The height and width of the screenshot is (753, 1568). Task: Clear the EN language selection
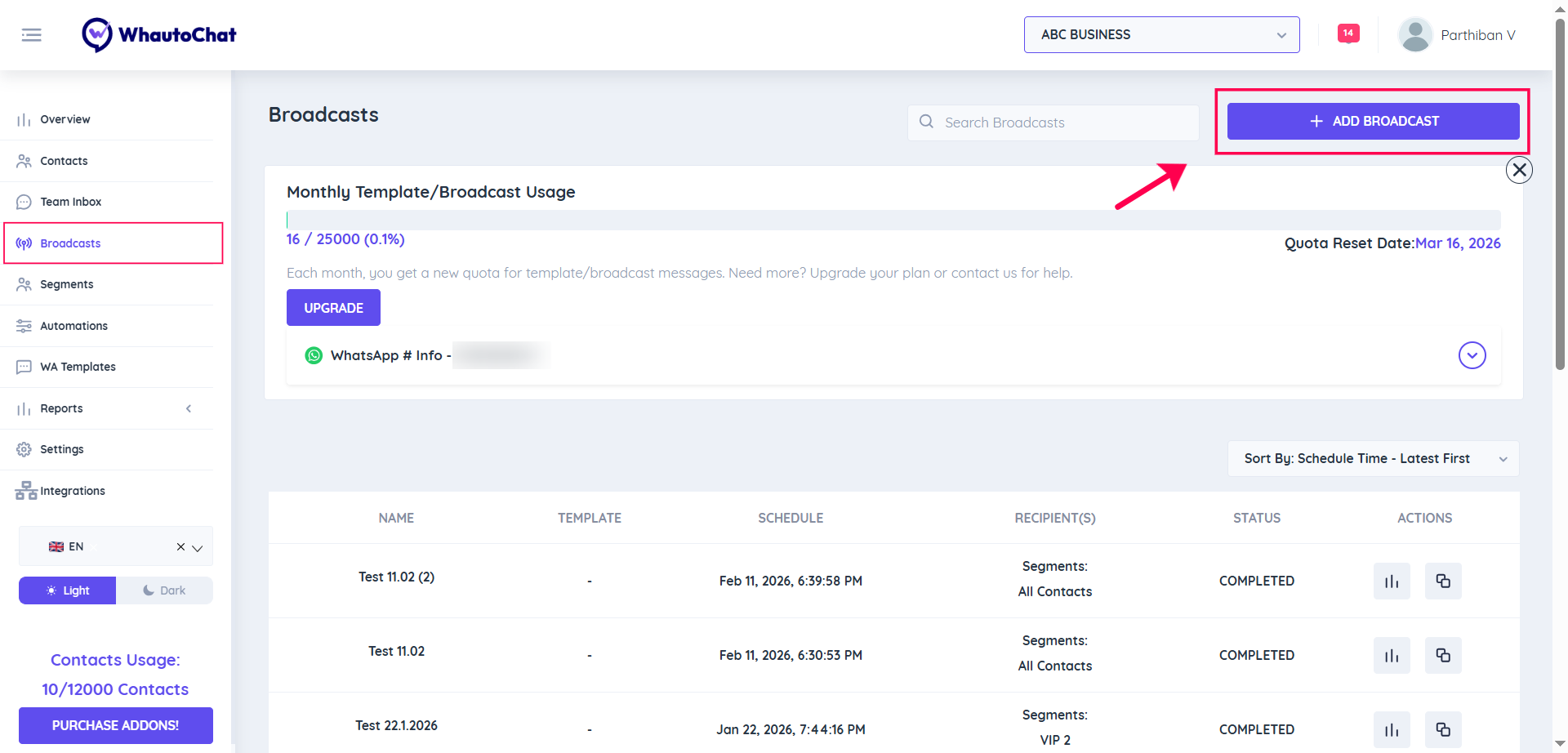[x=180, y=547]
